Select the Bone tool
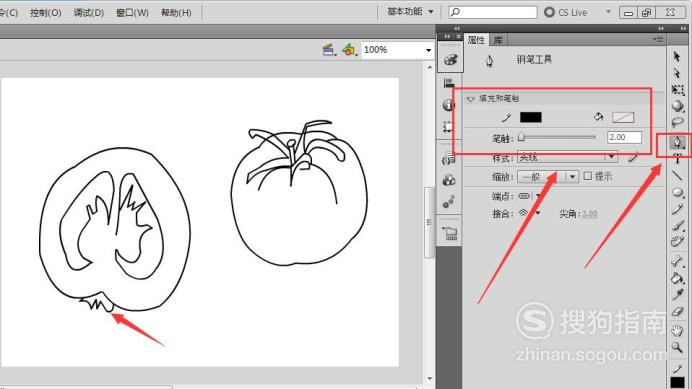 pos(677,261)
